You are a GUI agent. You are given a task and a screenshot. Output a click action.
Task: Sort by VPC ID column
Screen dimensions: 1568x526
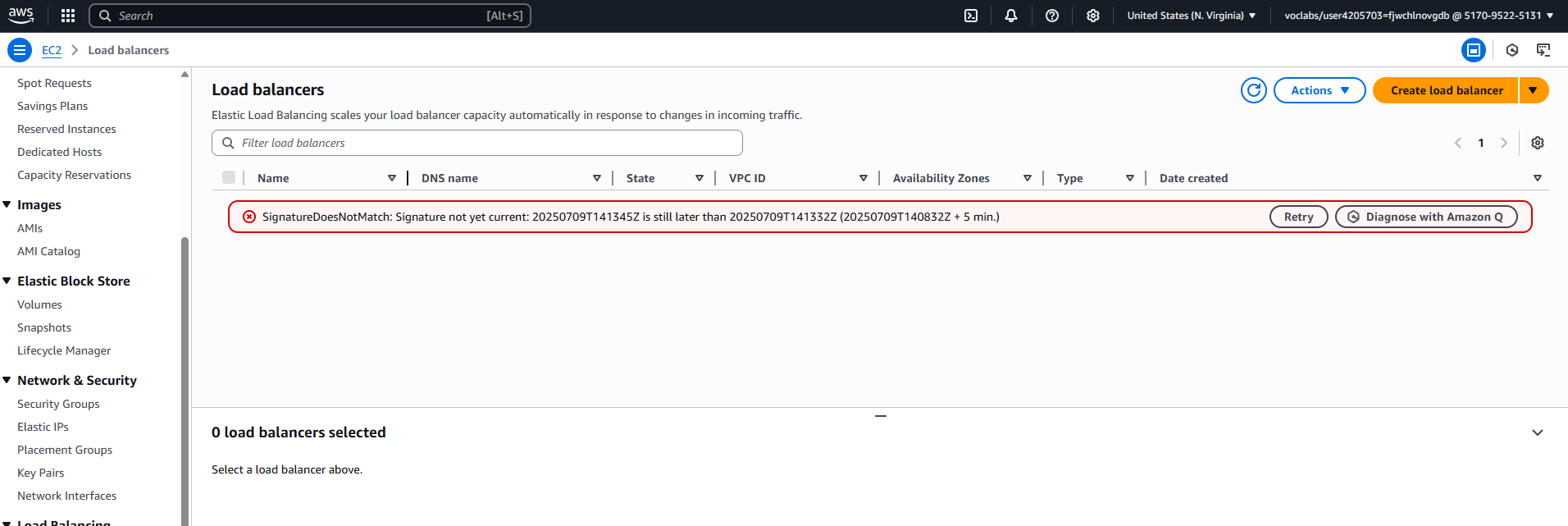click(864, 178)
